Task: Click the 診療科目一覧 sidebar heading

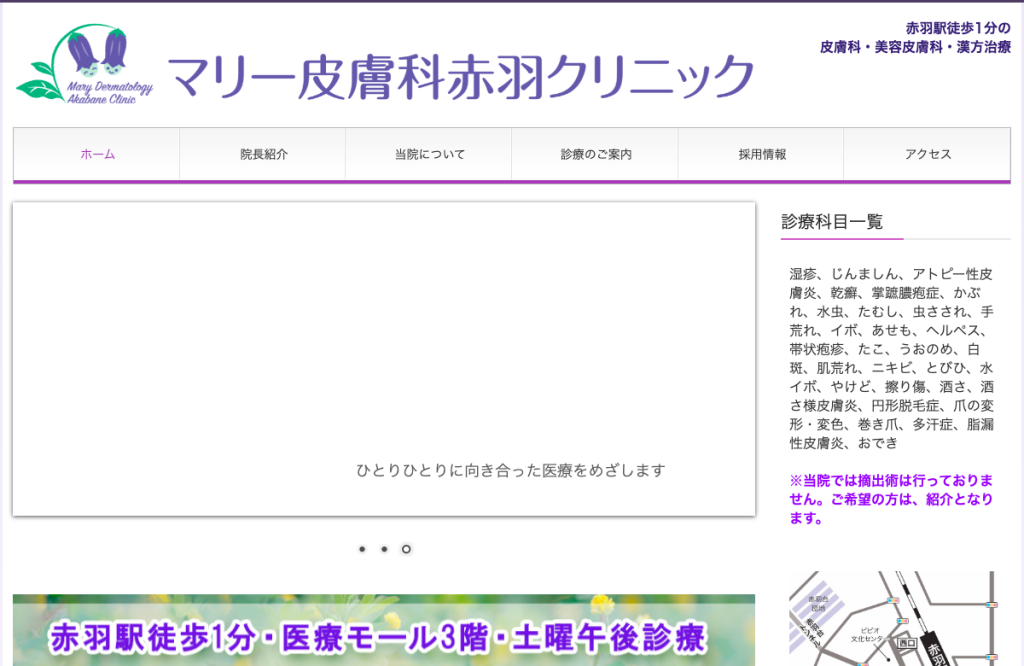Action: click(x=832, y=222)
